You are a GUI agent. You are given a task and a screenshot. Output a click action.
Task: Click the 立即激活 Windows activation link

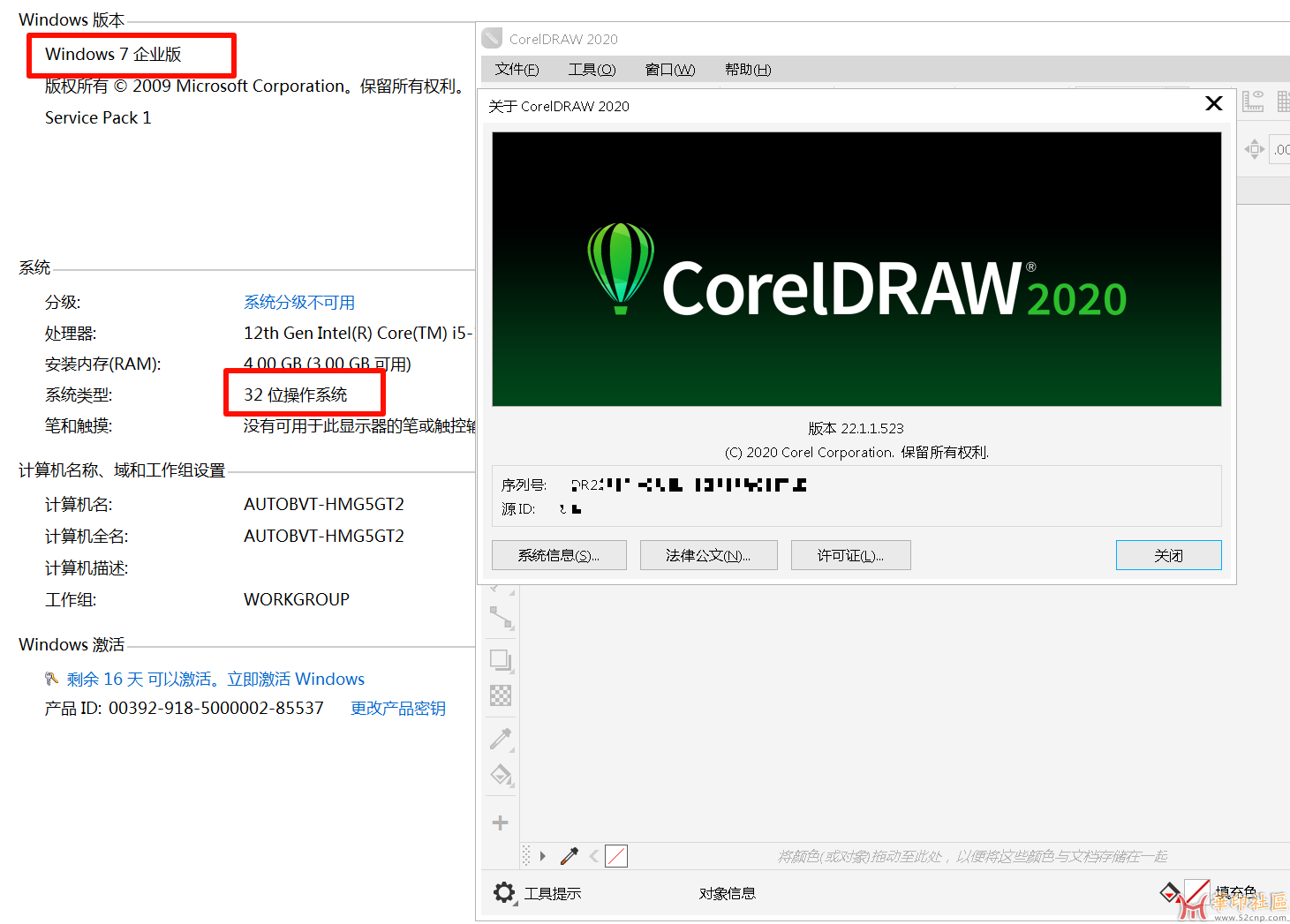pyautogui.click(x=296, y=679)
